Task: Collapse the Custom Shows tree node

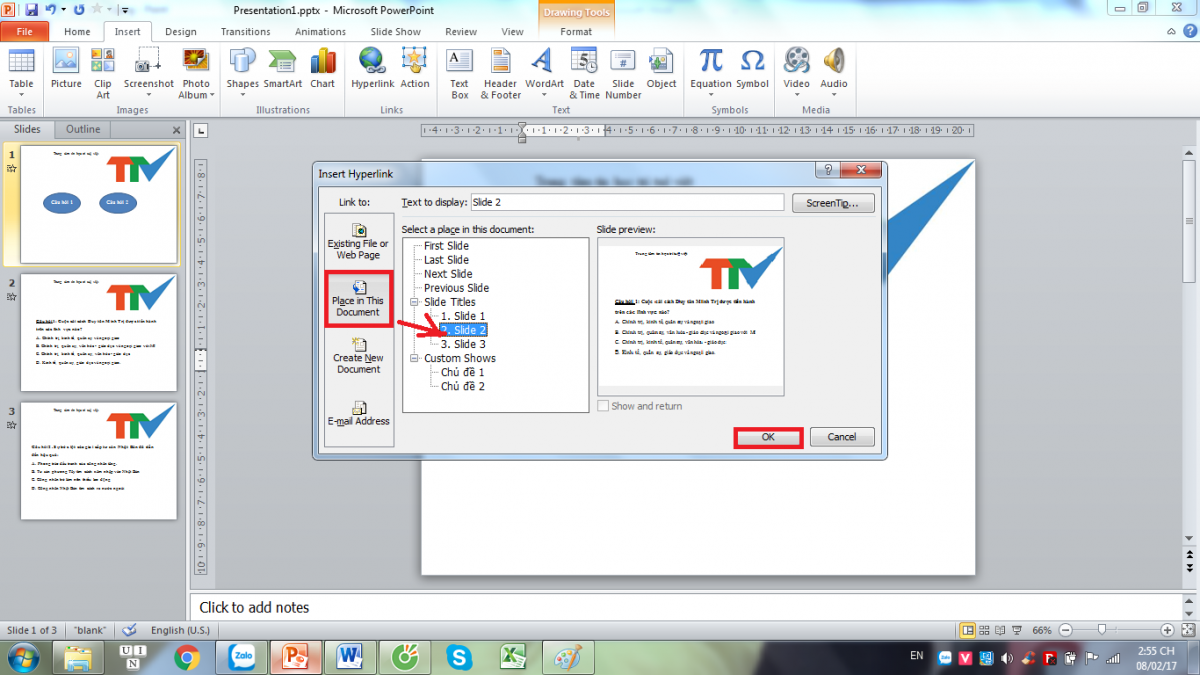Action: click(x=414, y=358)
